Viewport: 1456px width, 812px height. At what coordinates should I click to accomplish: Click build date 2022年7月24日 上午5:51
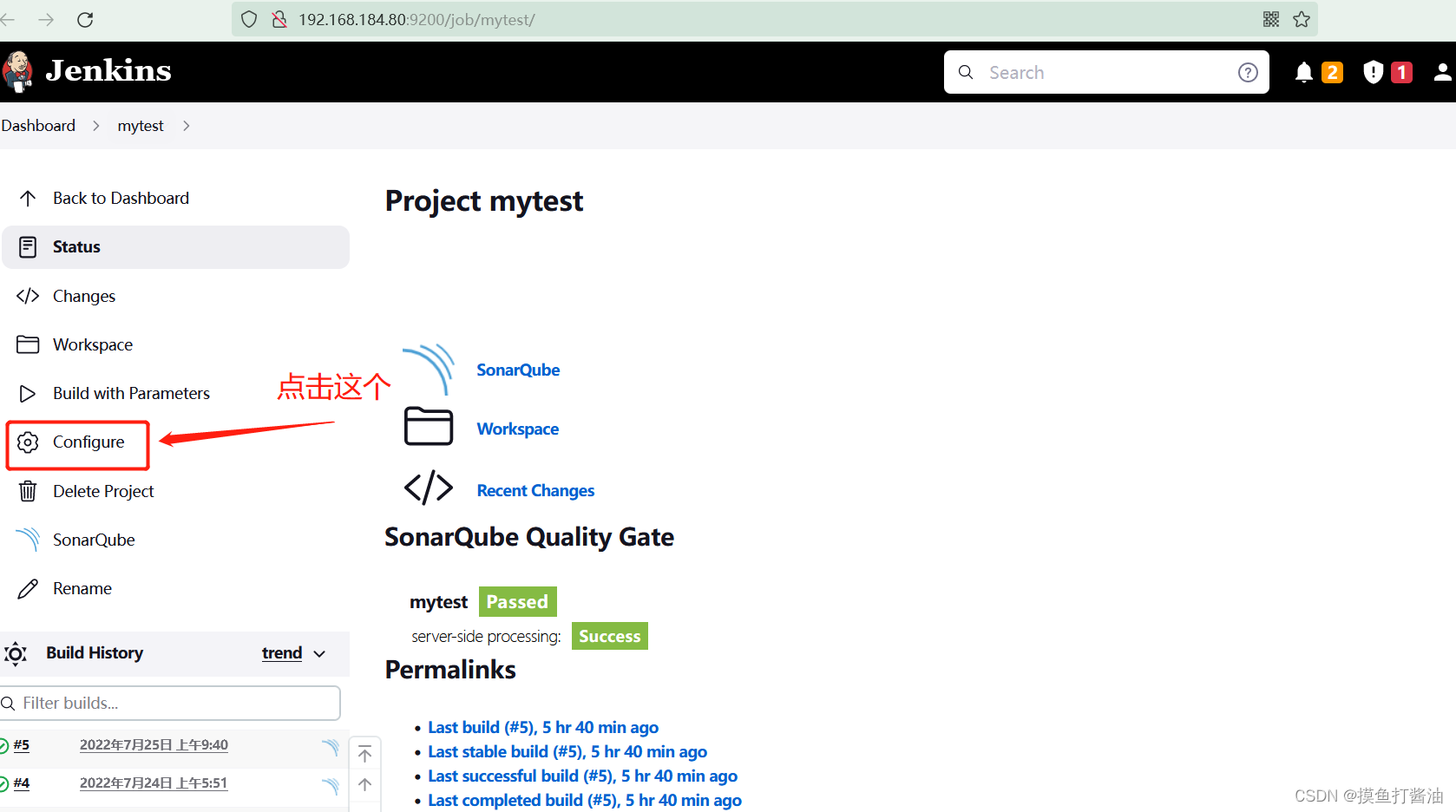pyautogui.click(x=154, y=783)
